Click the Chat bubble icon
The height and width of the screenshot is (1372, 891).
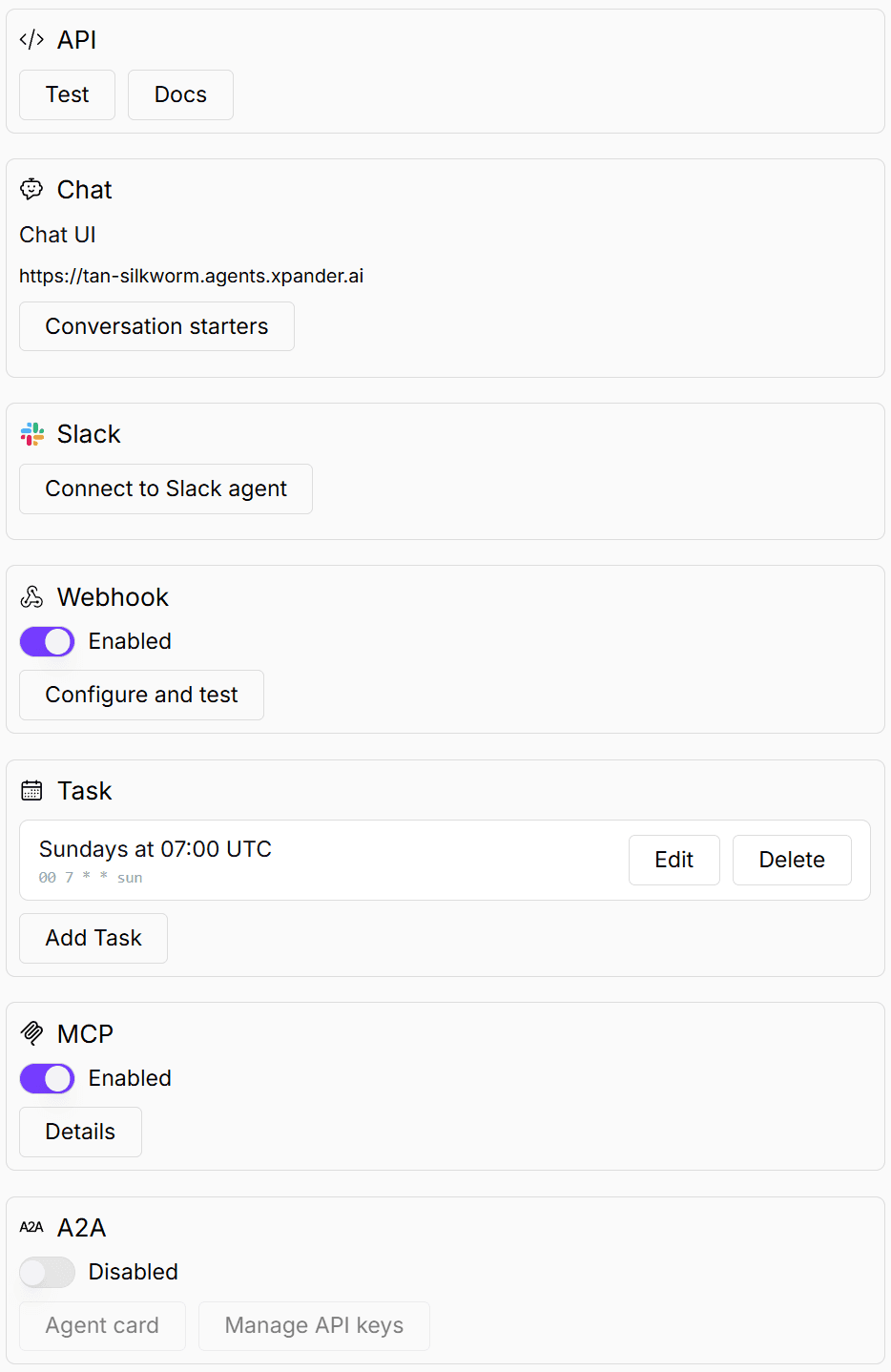(x=31, y=189)
